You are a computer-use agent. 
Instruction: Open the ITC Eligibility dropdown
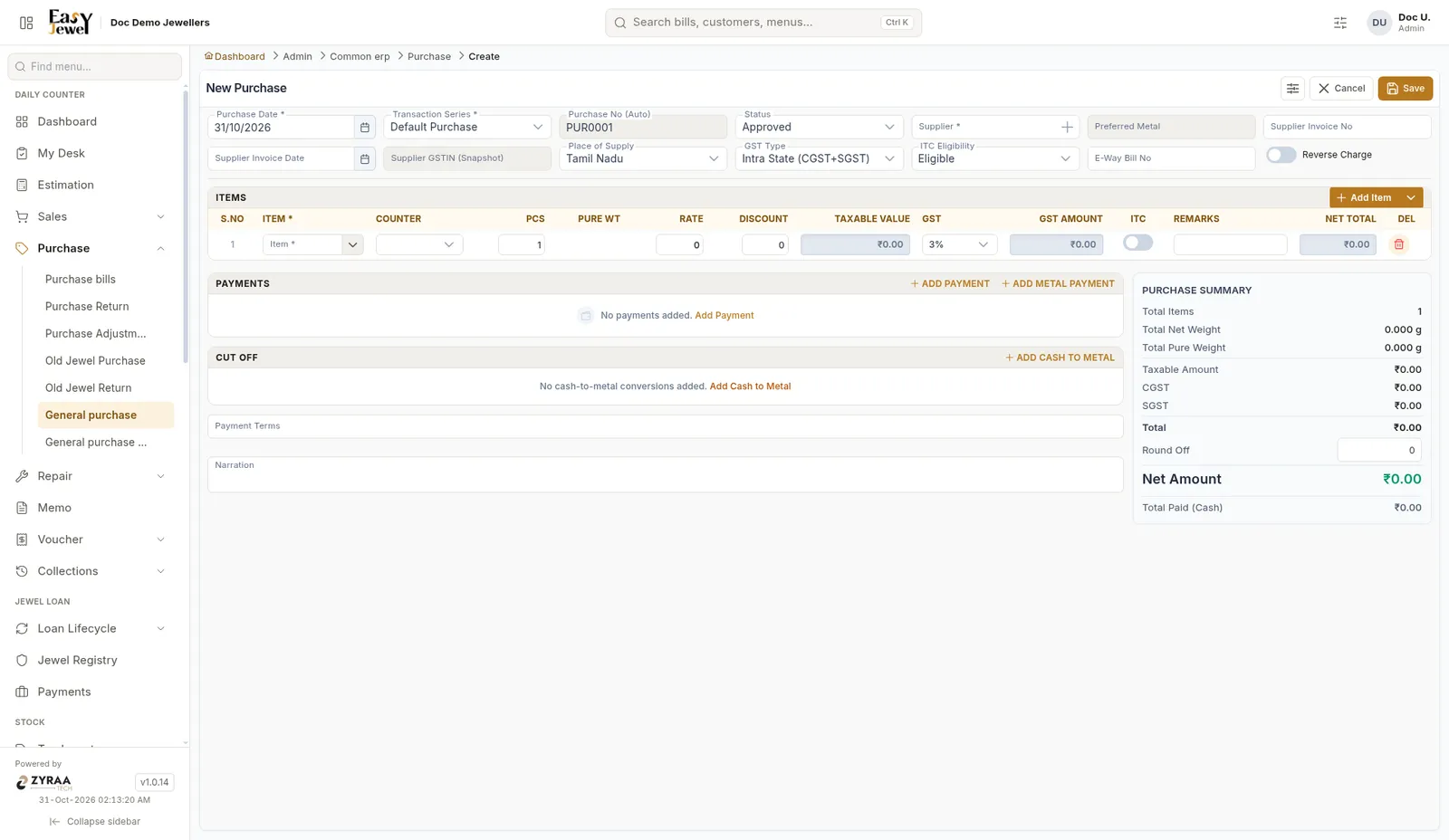[x=994, y=158]
